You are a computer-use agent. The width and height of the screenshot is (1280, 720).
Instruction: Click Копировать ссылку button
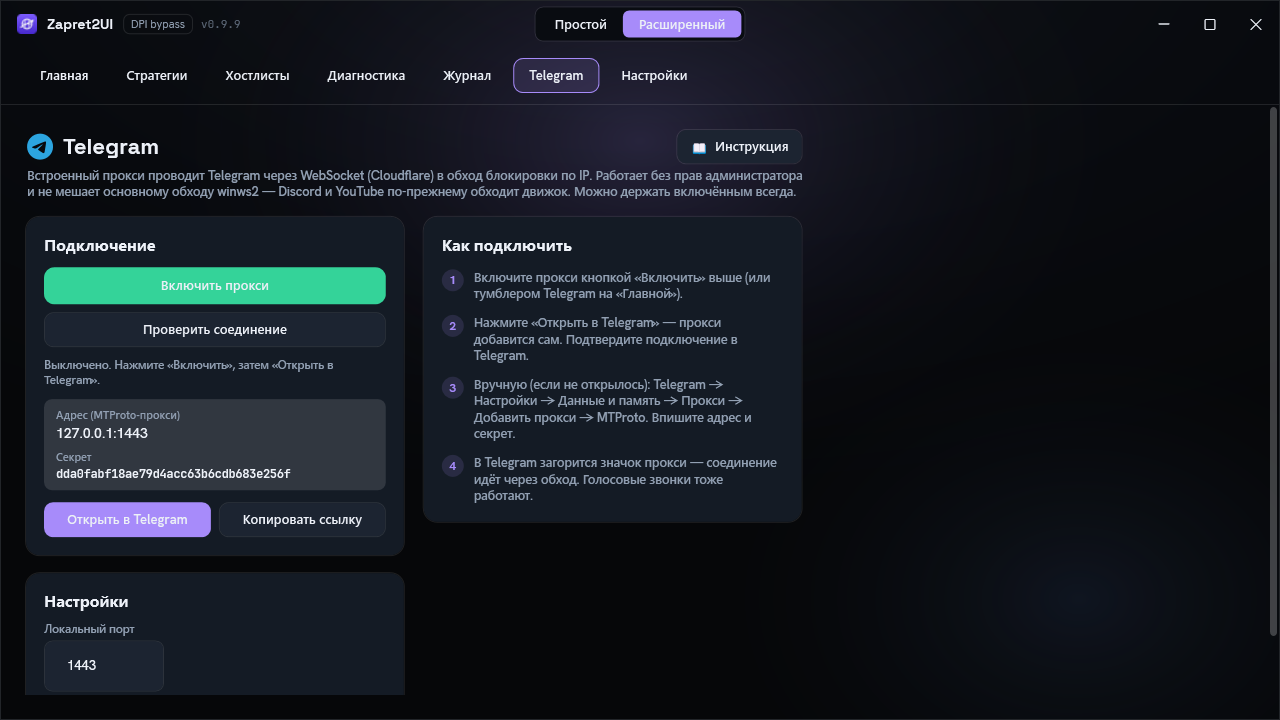pos(302,519)
